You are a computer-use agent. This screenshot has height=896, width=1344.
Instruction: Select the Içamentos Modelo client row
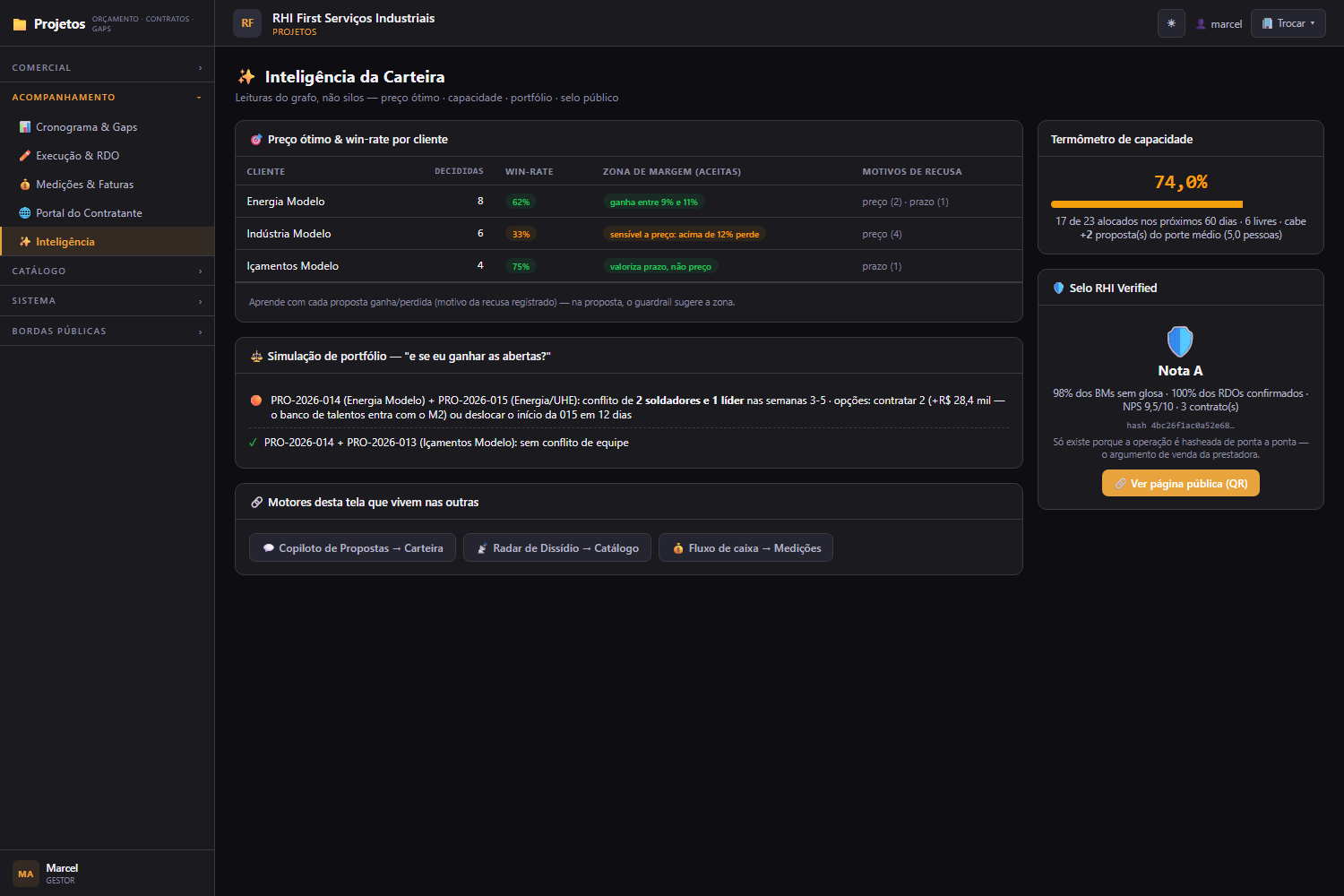(x=628, y=266)
